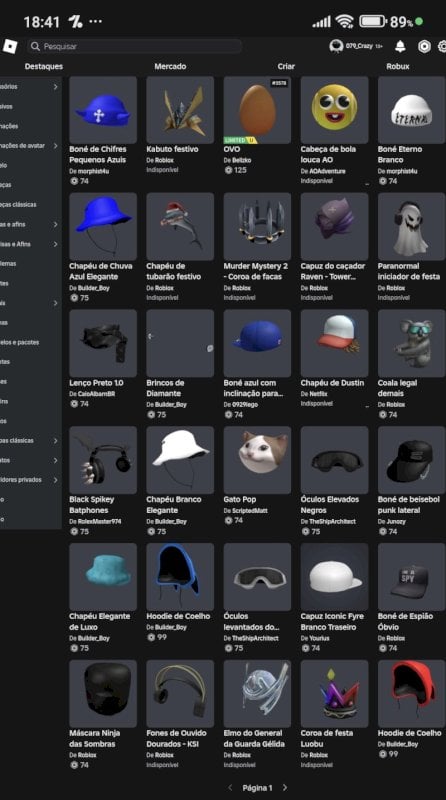Image resolution: width=446 pixels, height=800 pixels.
Task: Open settings gear in top bar
Action: (x=442, y=46)
